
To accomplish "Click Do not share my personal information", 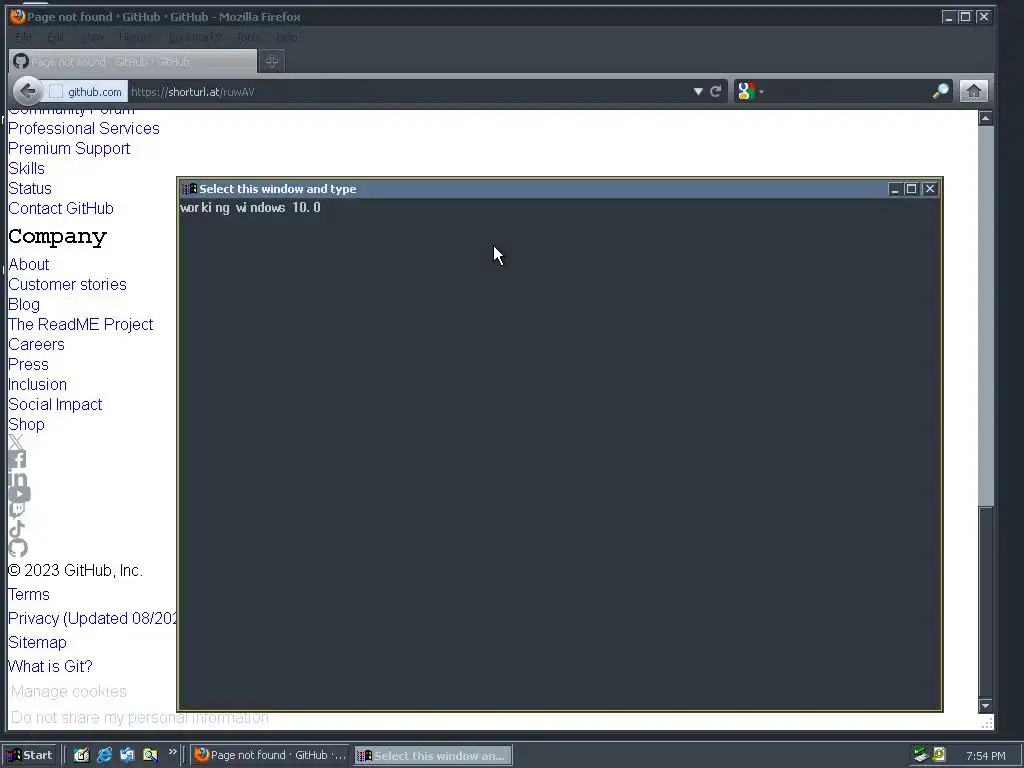I will [x=140, y=718].
